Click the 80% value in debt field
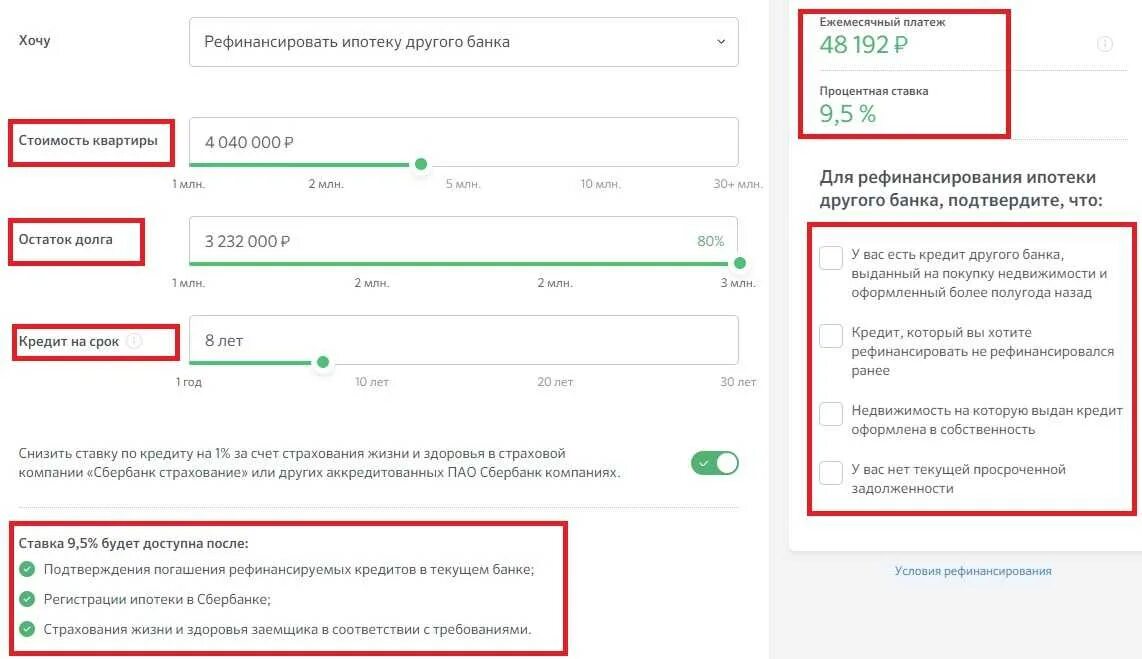 (710, 241)
